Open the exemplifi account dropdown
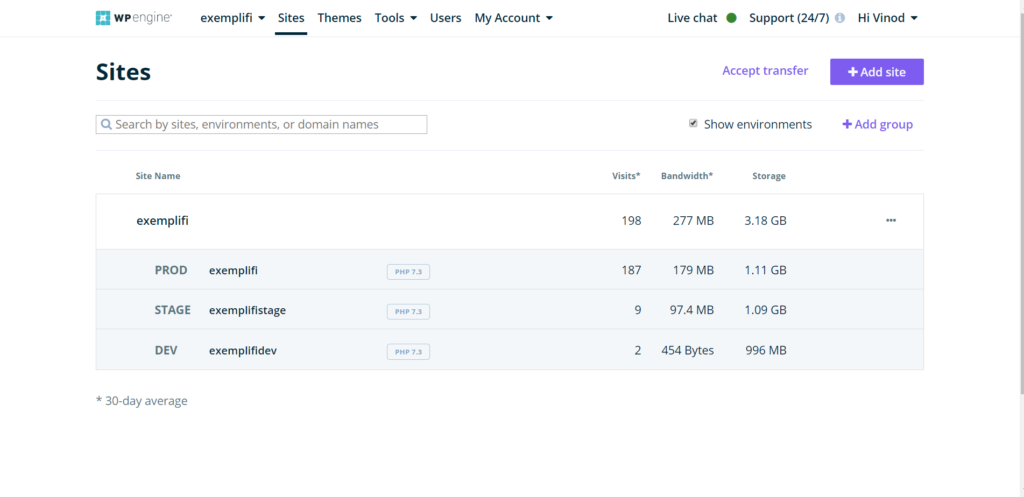This screenshot has width=1024, height=497. 232,18
